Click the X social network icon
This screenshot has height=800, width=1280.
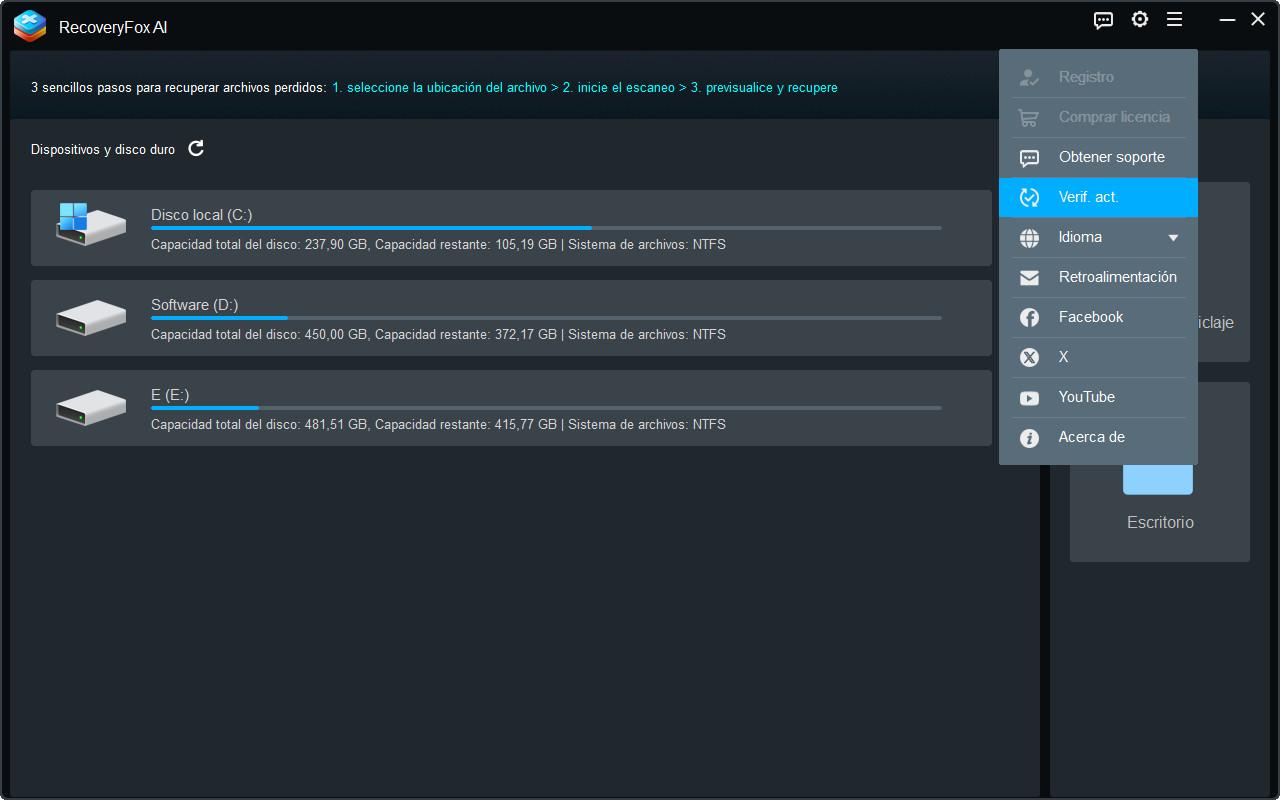pyautogui.click(x=1029, y=357)
